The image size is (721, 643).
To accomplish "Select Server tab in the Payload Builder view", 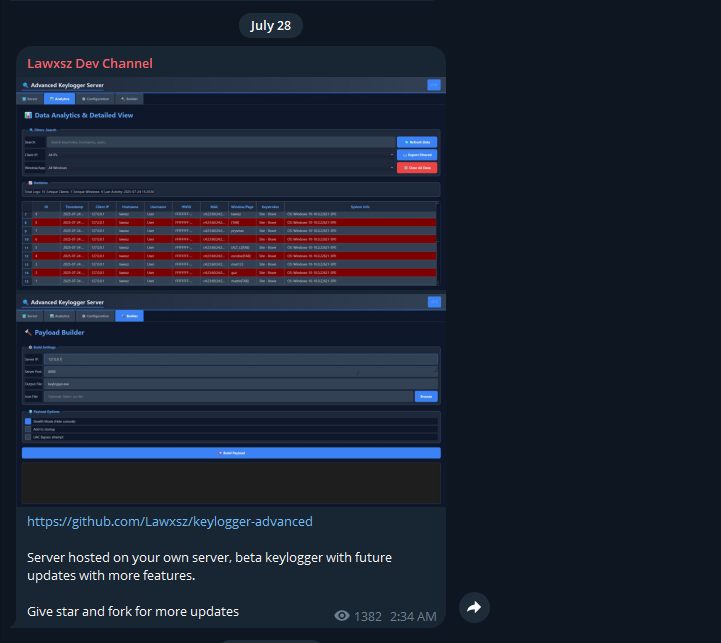I will point(30,316).
